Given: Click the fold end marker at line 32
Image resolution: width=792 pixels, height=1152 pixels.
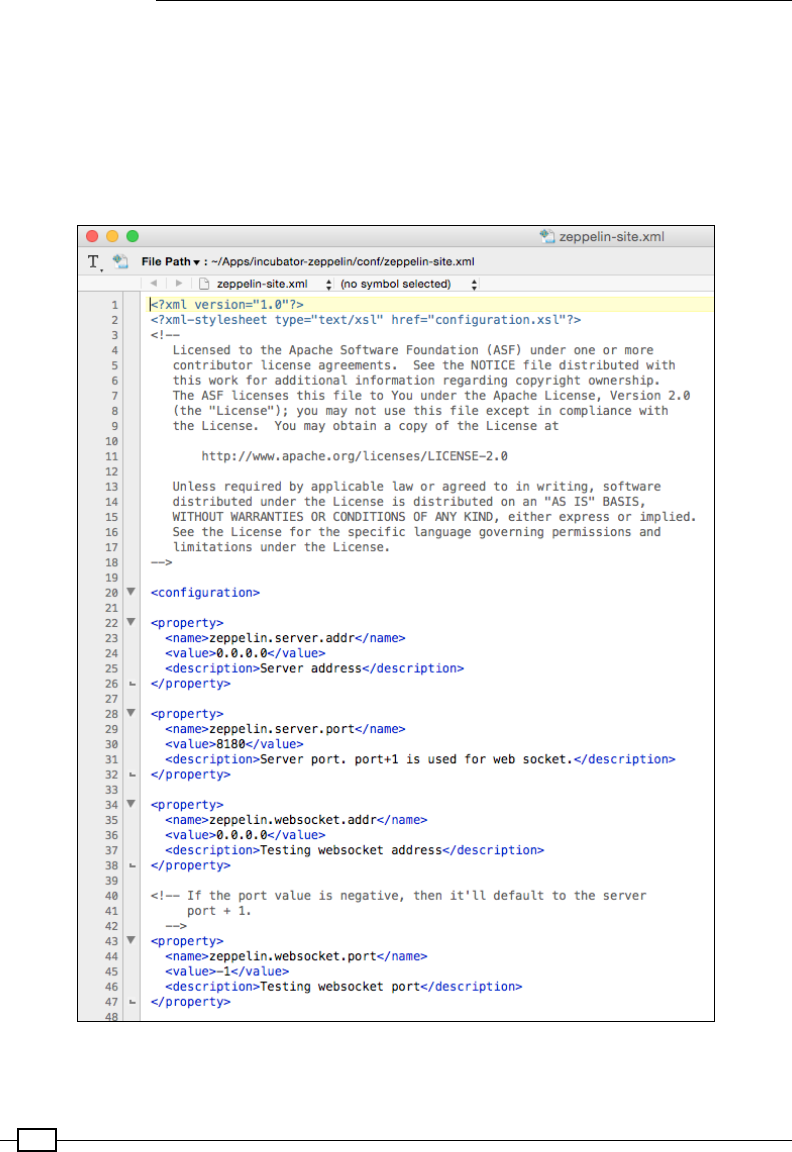Looking at the screenshot, I should click(x=132, y=774).
